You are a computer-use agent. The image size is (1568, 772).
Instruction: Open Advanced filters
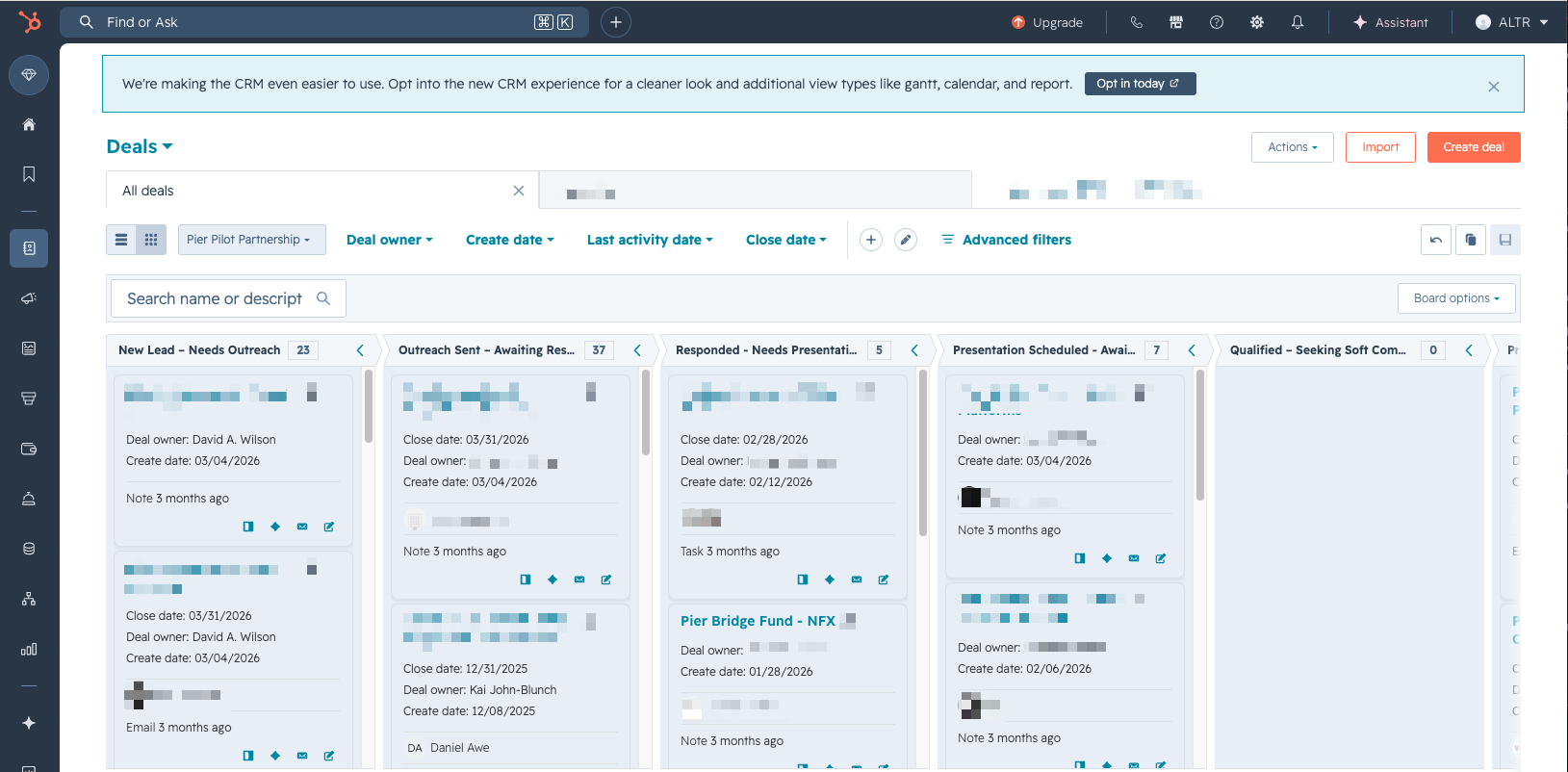(1006, 240)
